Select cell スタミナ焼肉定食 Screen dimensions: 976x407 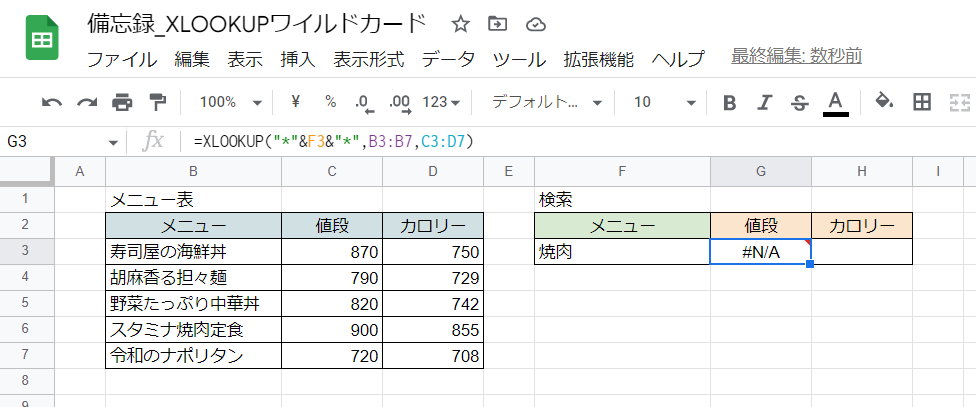[193, 329]
